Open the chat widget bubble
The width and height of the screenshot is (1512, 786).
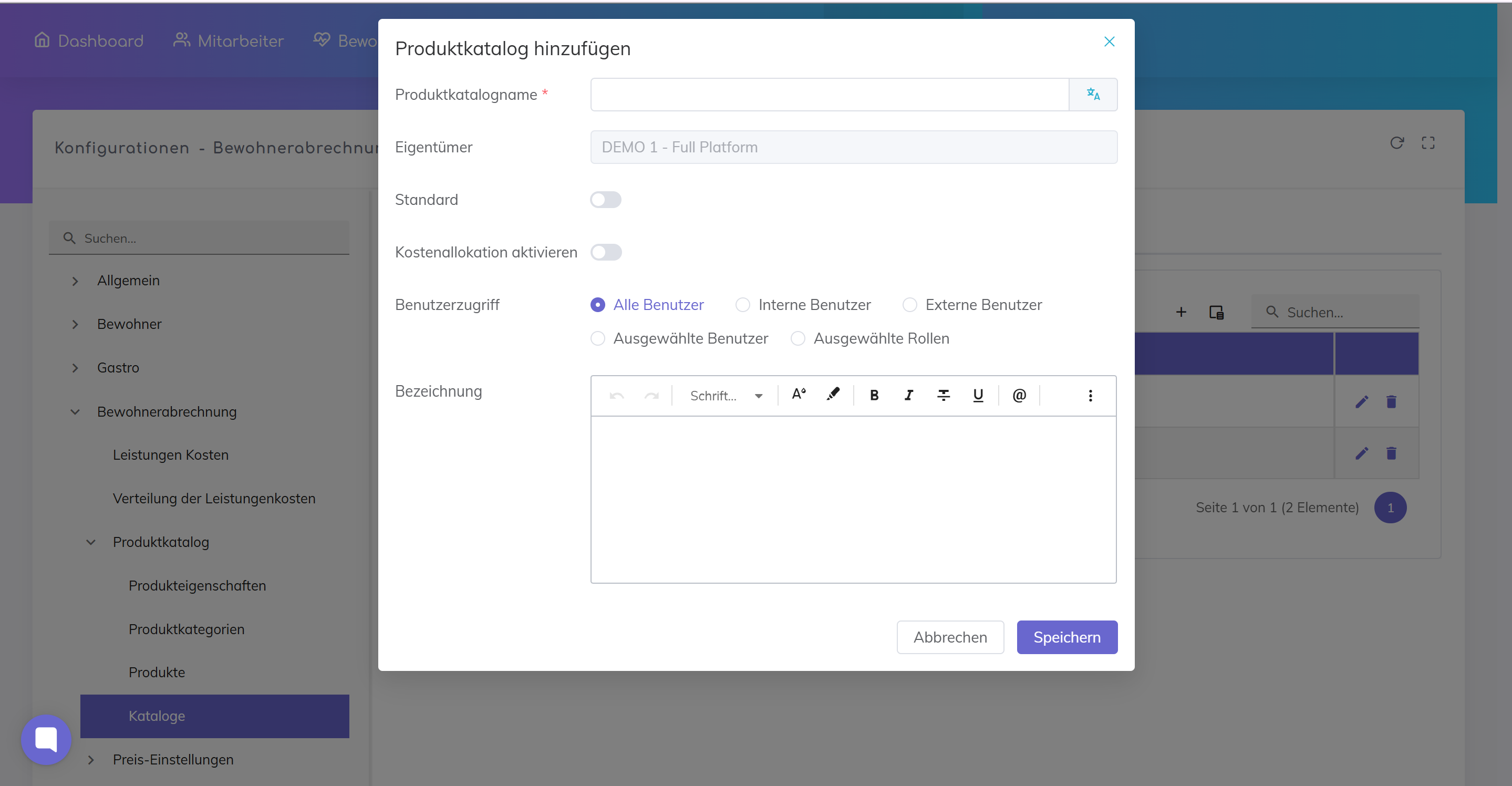point(46,739)
